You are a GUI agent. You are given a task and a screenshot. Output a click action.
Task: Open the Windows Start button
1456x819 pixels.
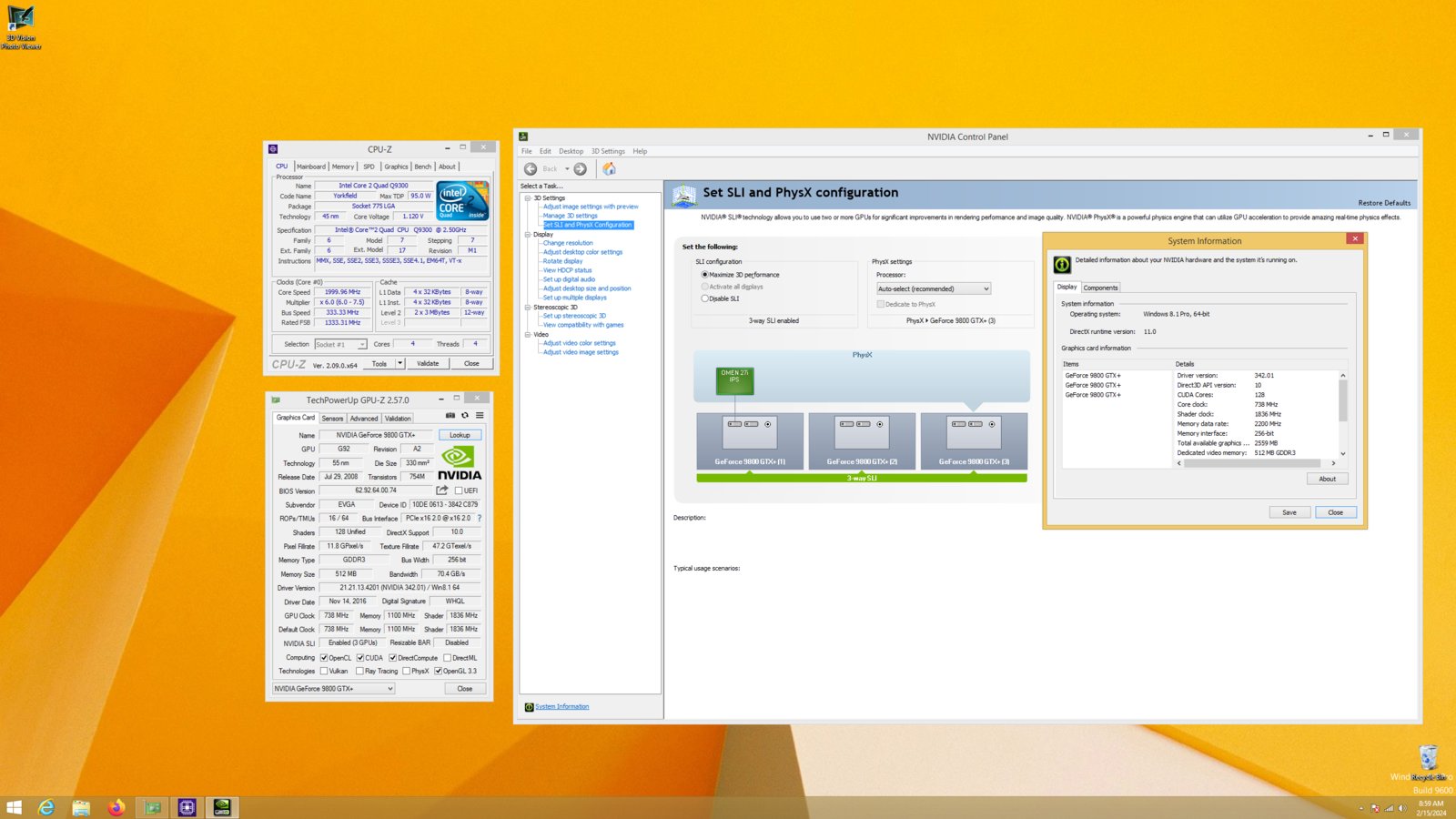[14, 807]
